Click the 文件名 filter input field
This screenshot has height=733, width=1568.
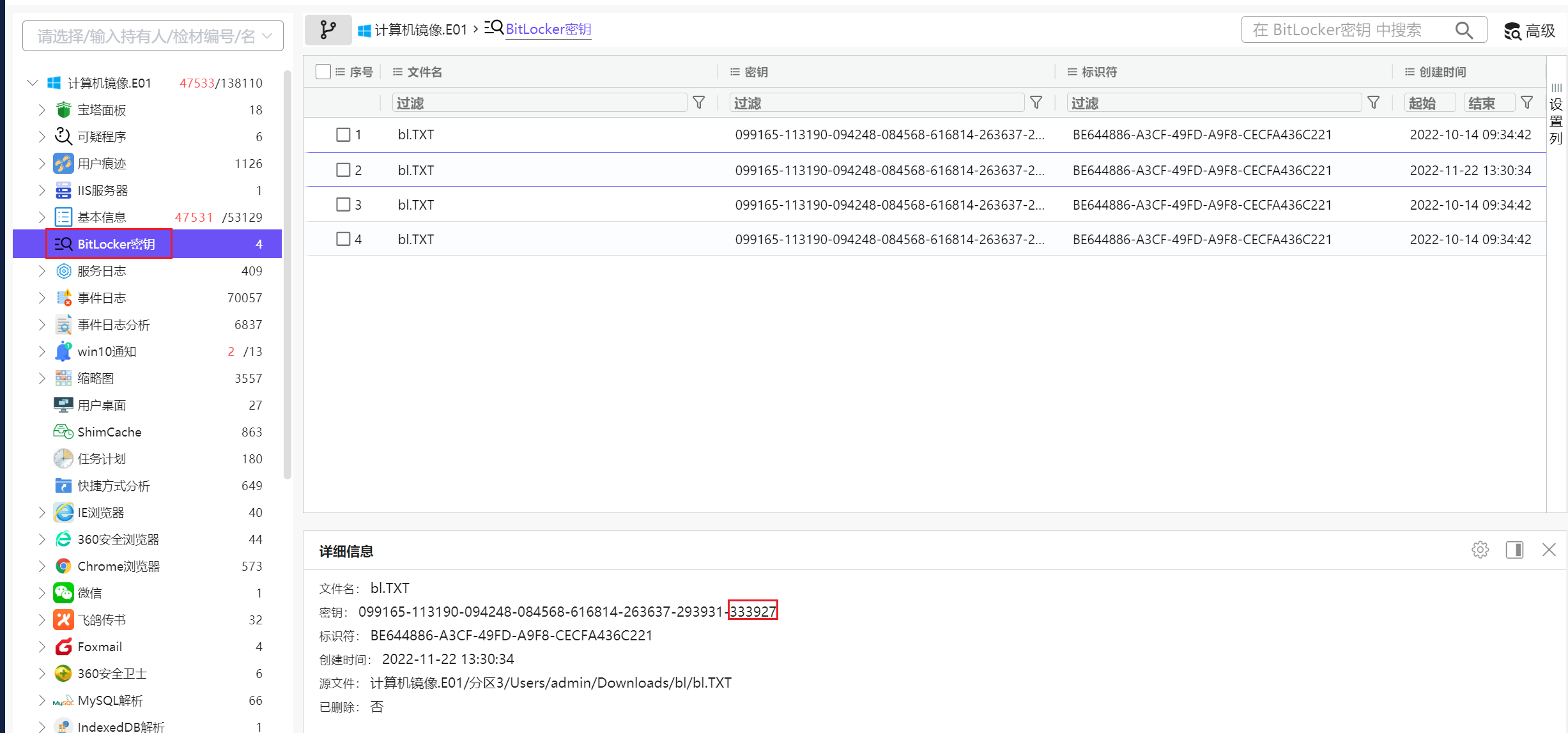coord(539,103)
